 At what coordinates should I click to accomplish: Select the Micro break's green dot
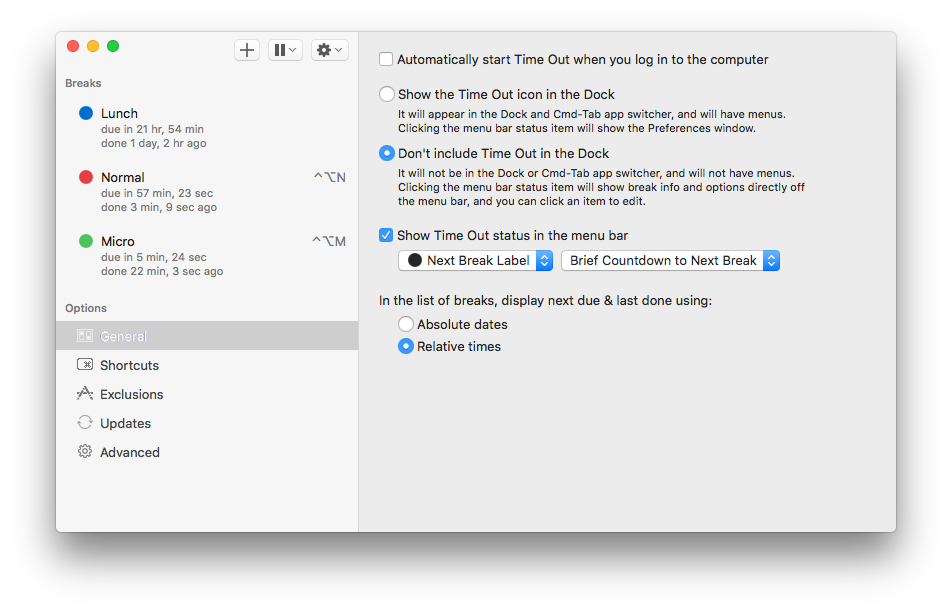(86, 241)
